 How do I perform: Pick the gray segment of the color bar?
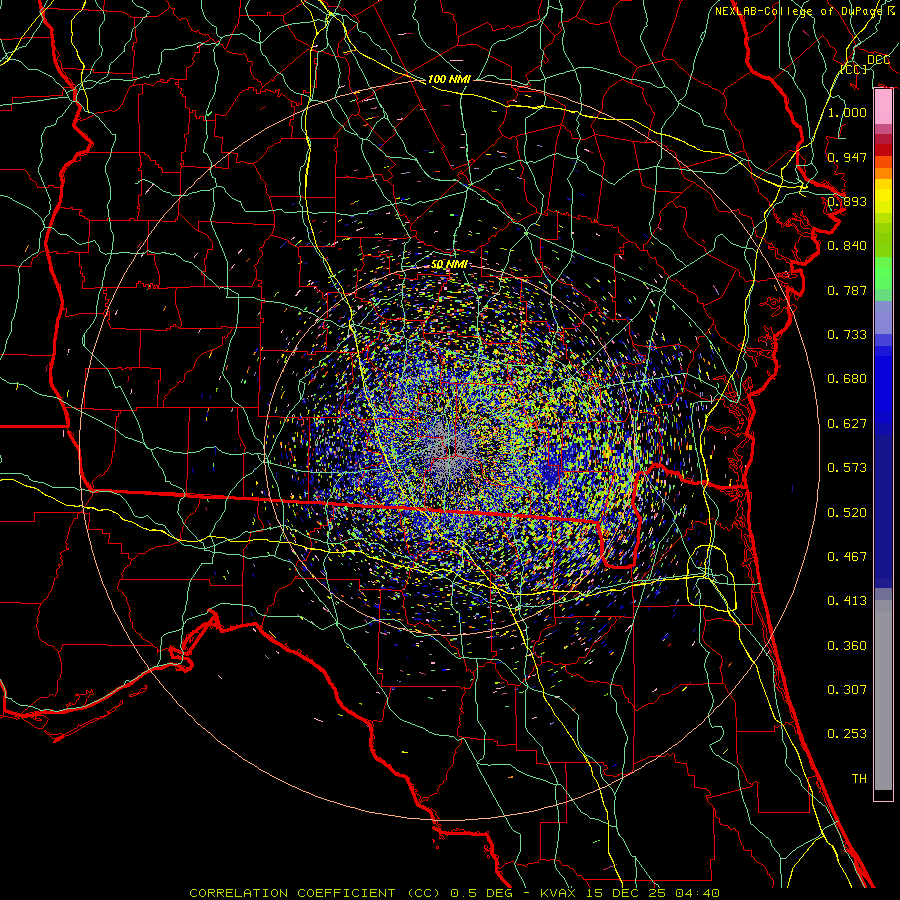[x=883, y=695]
